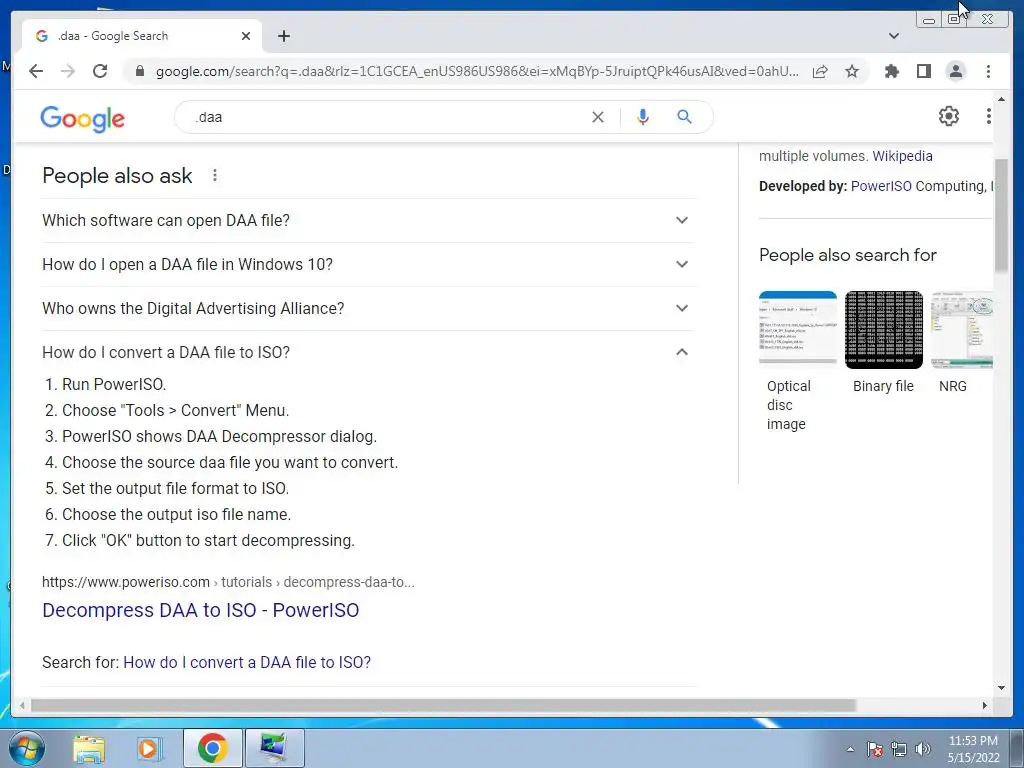This screenshot has width=1024, height=768.
Task: Click the 'Optical disc image' label
Action: click(789, 405)
